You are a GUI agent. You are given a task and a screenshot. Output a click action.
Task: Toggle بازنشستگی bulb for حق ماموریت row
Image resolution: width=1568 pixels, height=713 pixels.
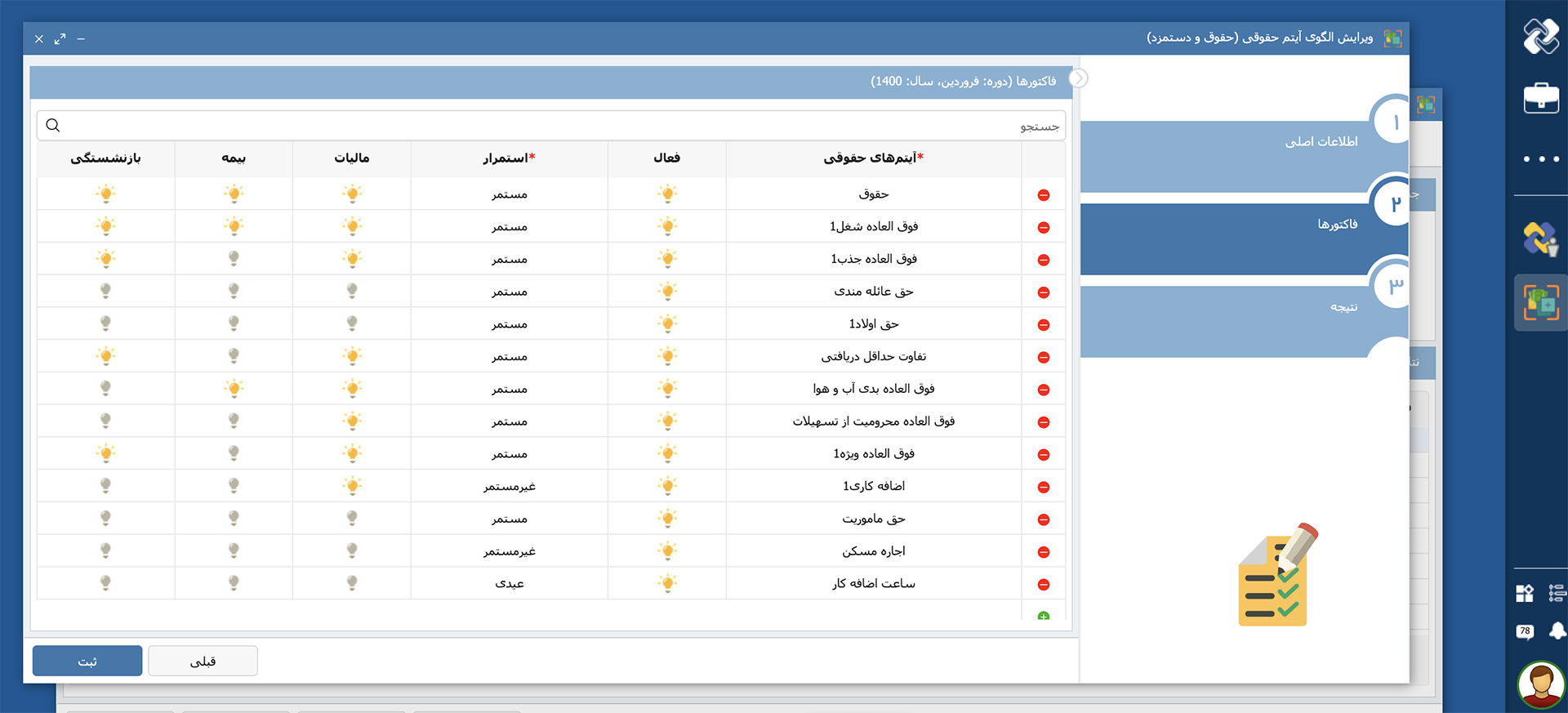105,519
